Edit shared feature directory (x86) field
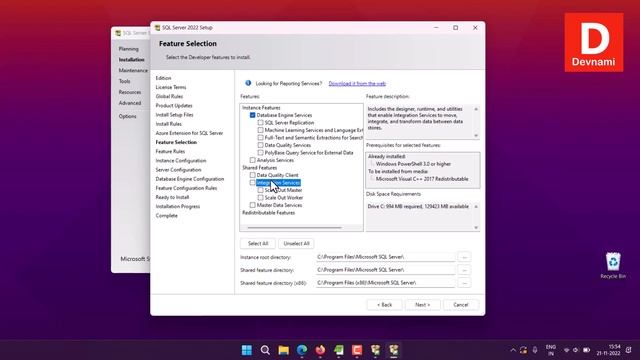Screen dimensions: 640x360 click(385, 283)
